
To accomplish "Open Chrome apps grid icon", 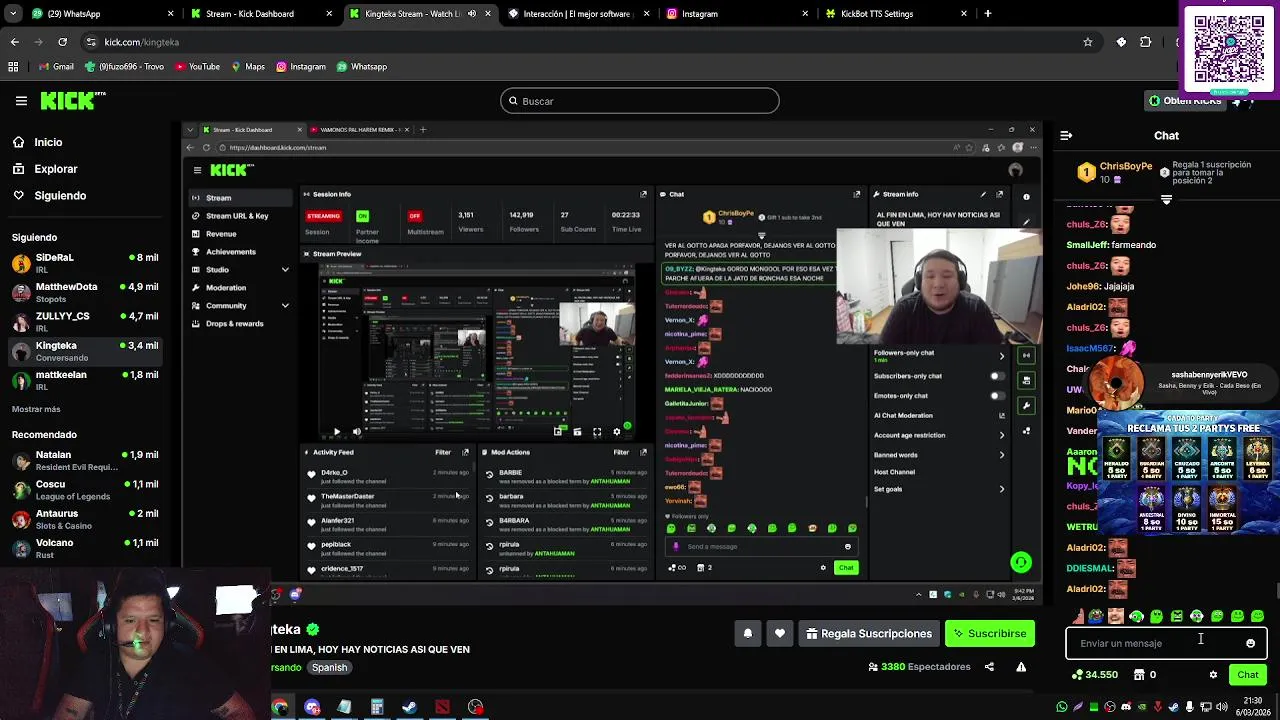I will coord(13,67).
